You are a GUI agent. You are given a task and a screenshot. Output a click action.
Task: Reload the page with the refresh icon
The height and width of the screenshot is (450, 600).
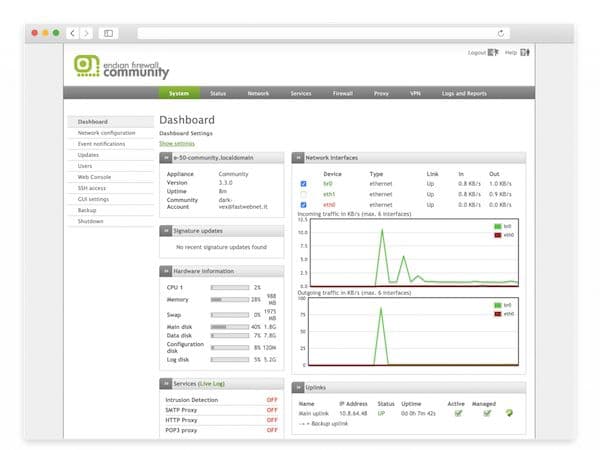pos(501,34)
